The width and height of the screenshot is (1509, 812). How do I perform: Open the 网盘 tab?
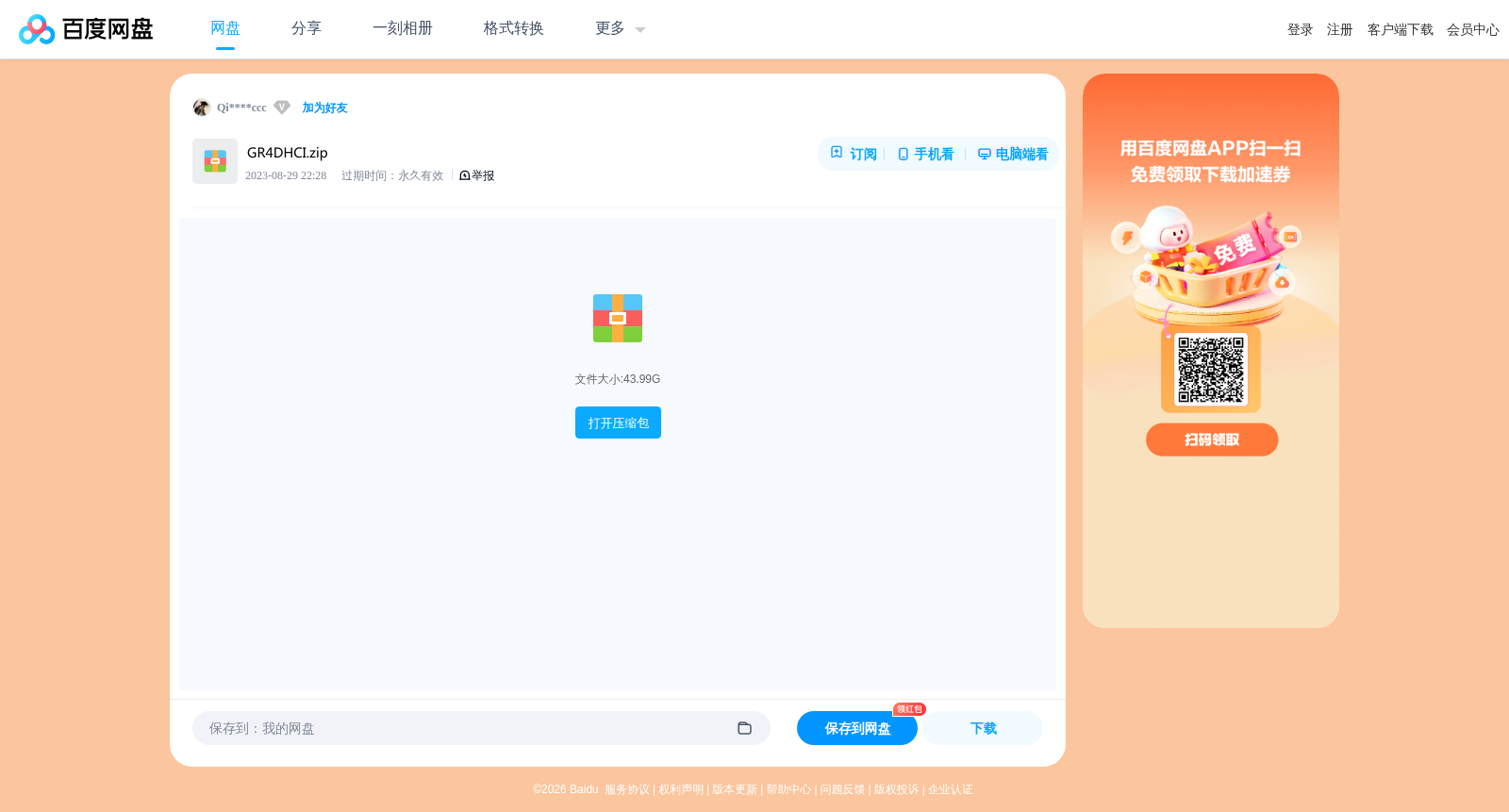point(225,28)
